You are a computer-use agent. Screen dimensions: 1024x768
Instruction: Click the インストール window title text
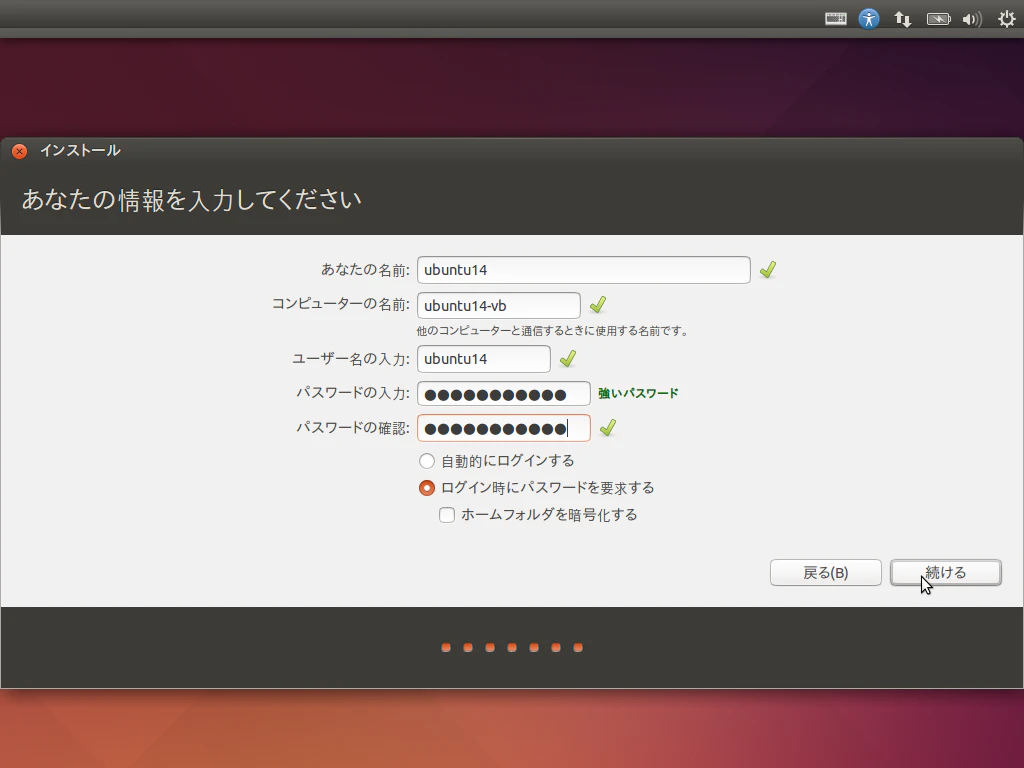(80, 151)
